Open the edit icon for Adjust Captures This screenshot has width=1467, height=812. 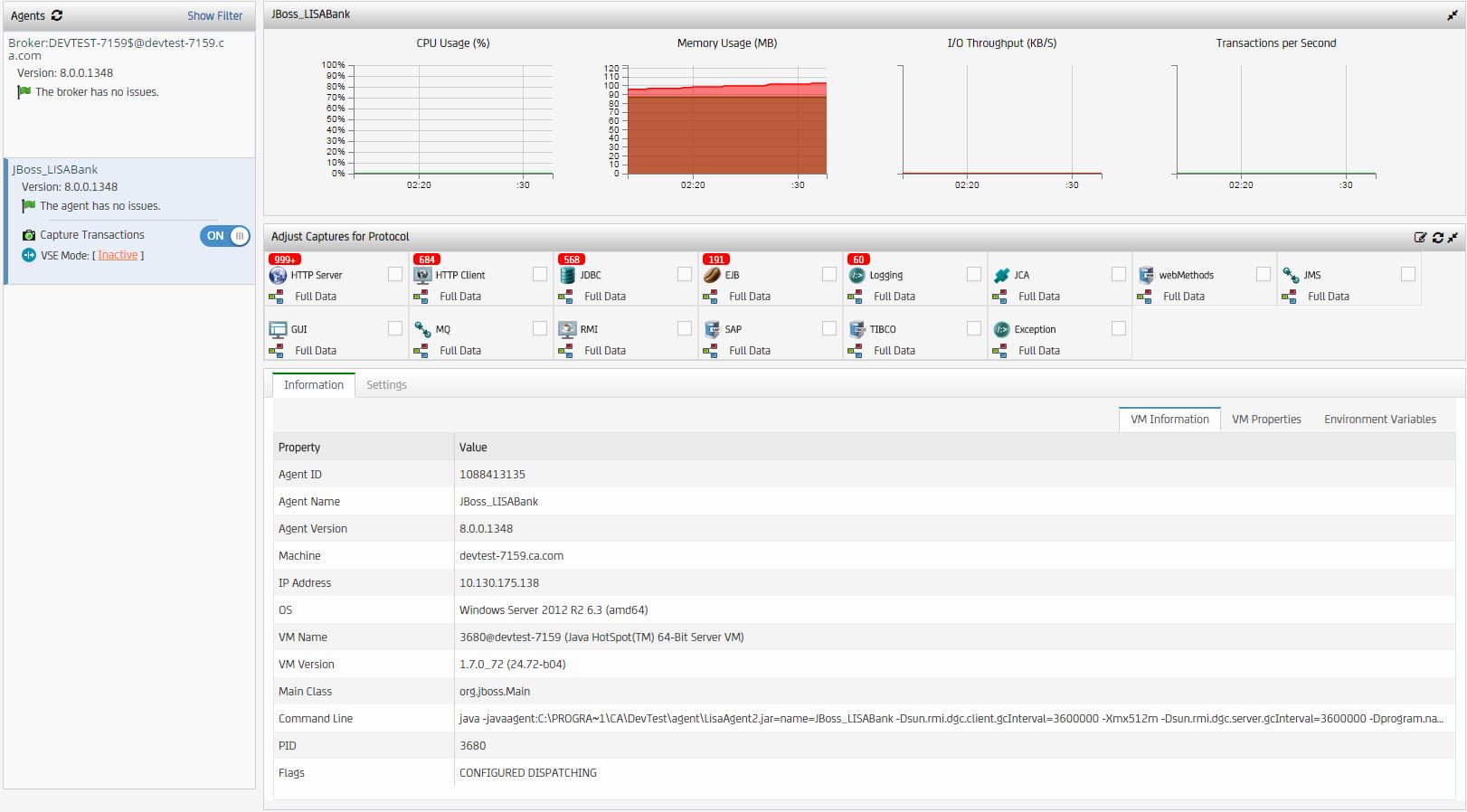click(1420, 237)
